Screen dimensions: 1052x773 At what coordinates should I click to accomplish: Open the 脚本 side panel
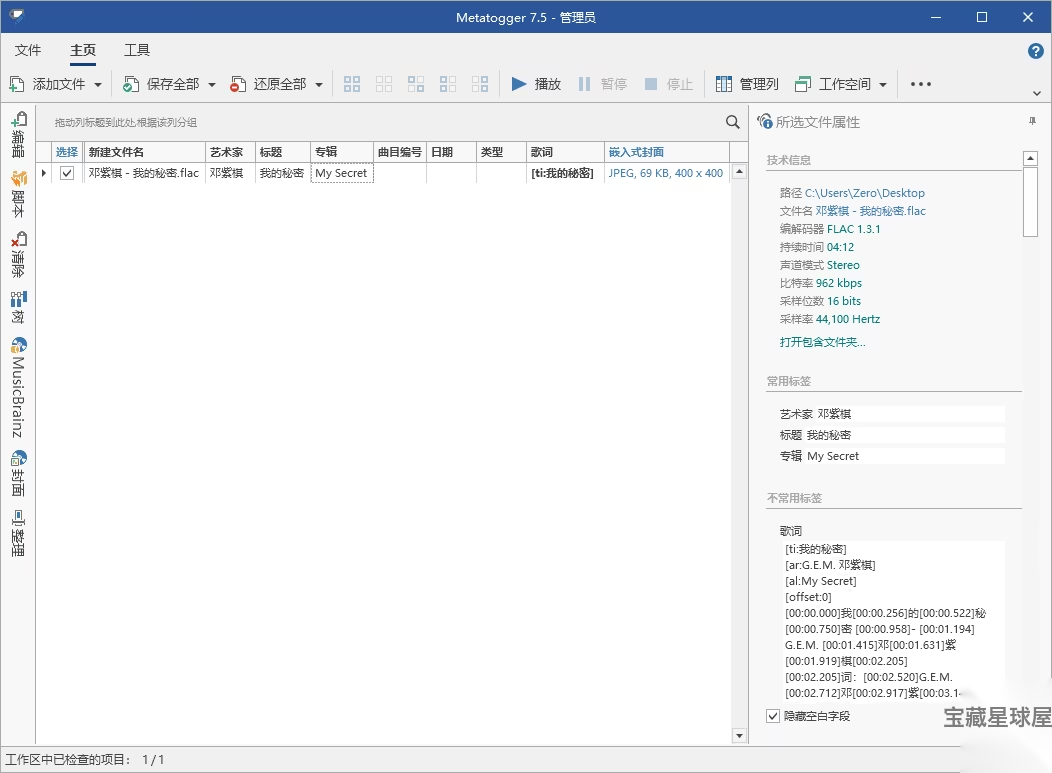click(18, 194)
